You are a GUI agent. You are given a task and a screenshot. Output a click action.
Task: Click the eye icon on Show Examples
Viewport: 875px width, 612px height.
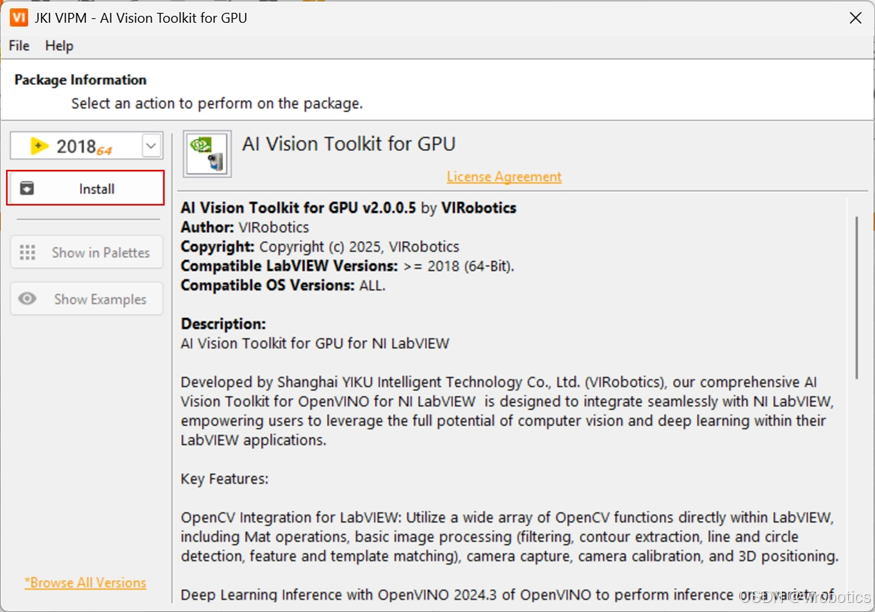pos(27,299)
